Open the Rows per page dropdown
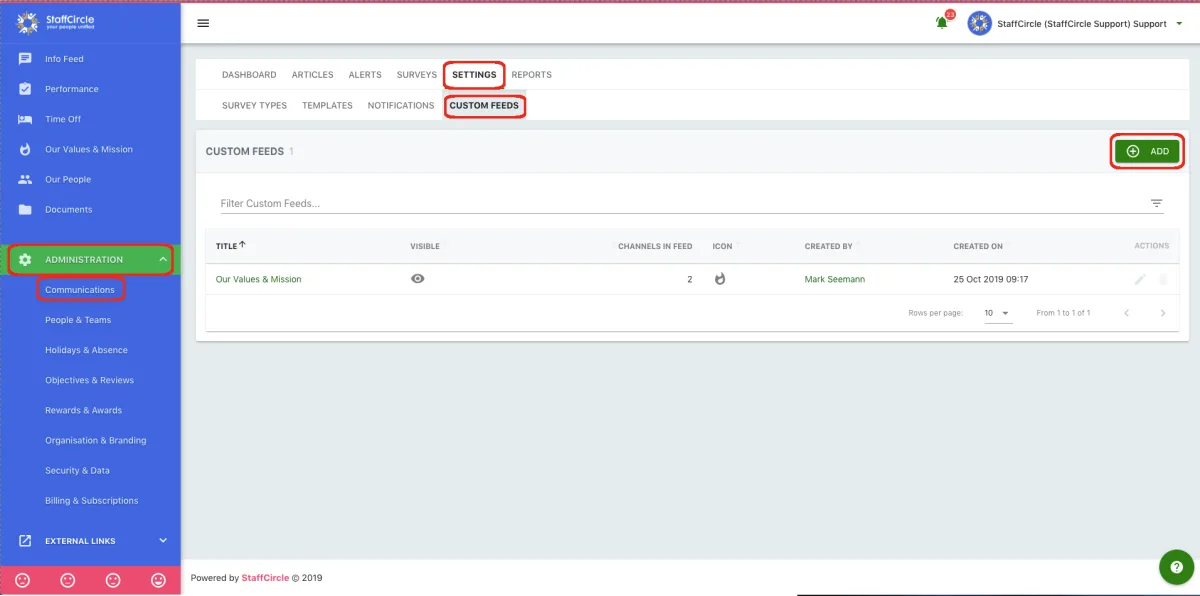This screenshot has height=596, width=1200. [997, 313]
